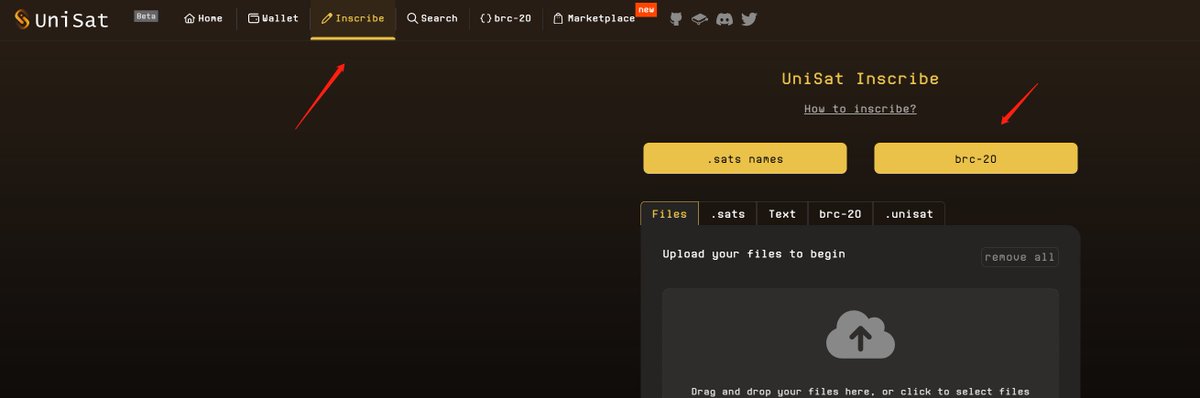Viewport: 1200px width, 398px height.
Task: Switch to the brc-20 tab
Action: [x=840, y=214]
